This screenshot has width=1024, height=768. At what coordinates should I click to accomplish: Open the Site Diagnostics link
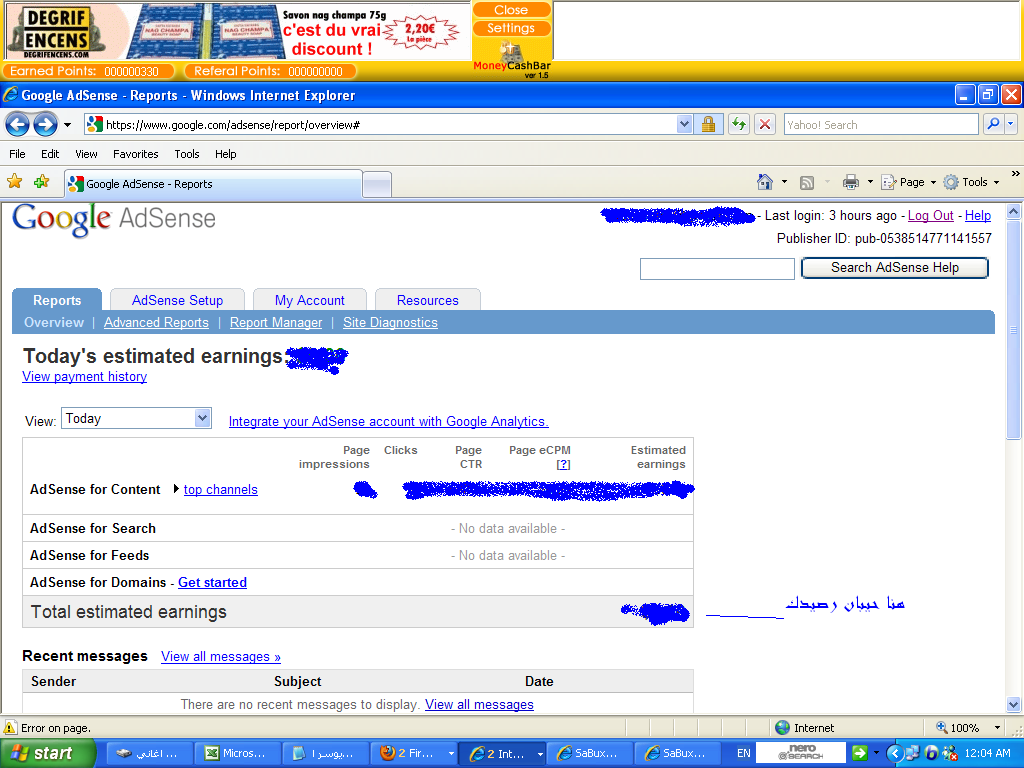pos(391,323)
